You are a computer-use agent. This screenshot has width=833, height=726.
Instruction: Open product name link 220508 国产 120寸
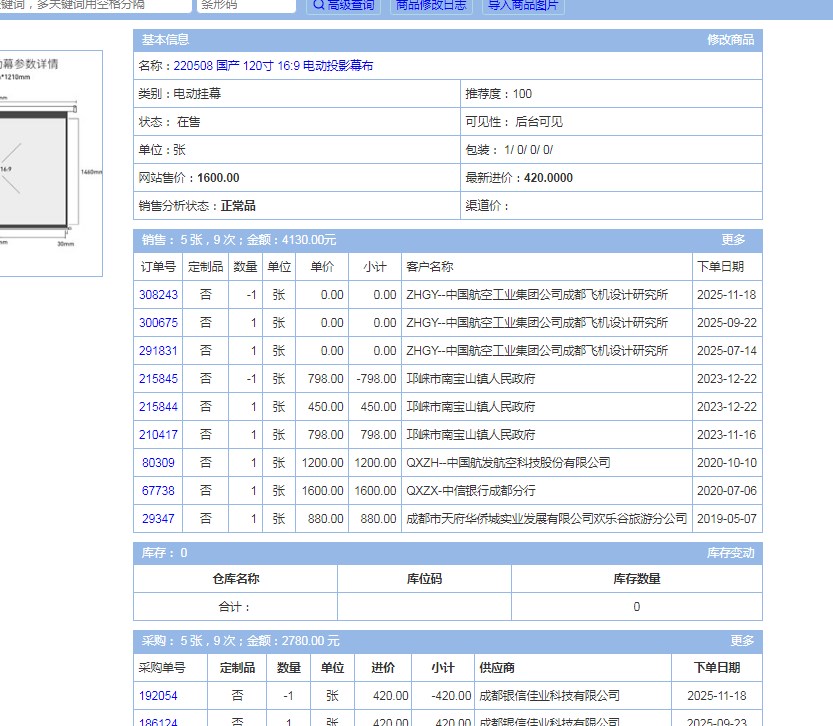[273, 66]
